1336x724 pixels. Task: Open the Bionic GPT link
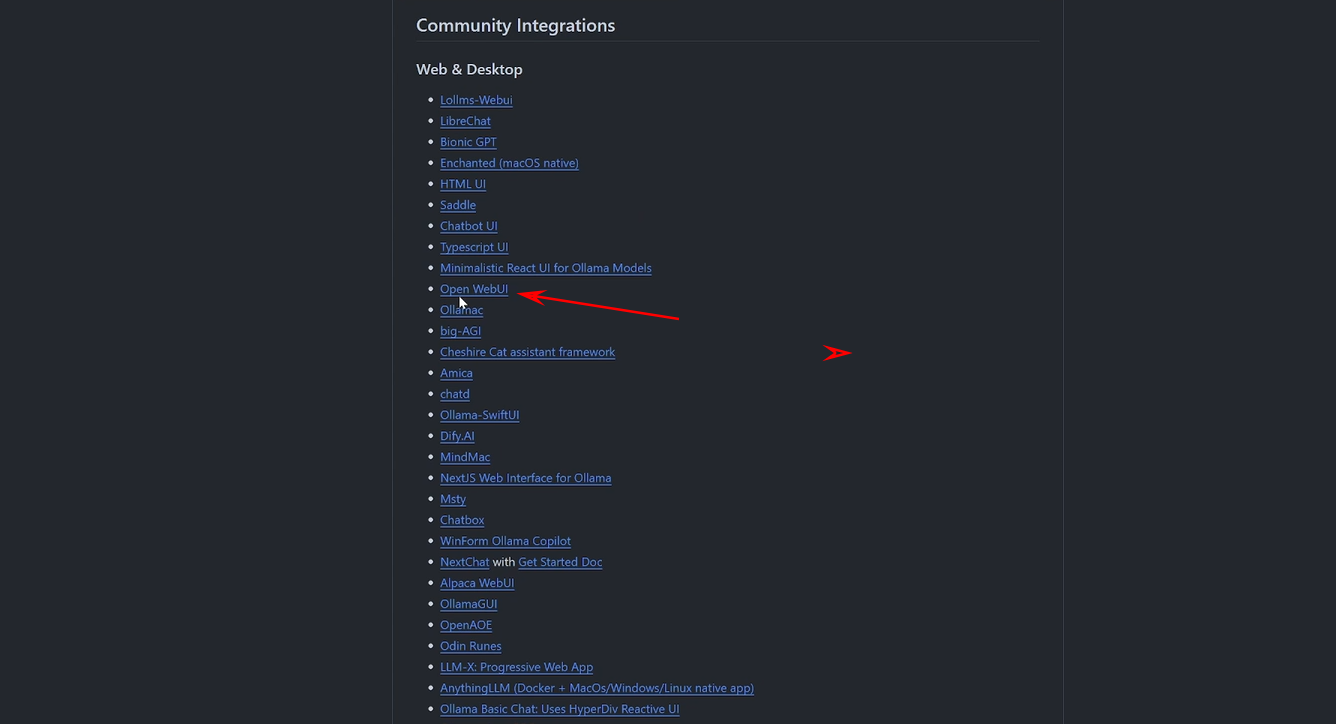pyautogui.click(x=468, y=142)
